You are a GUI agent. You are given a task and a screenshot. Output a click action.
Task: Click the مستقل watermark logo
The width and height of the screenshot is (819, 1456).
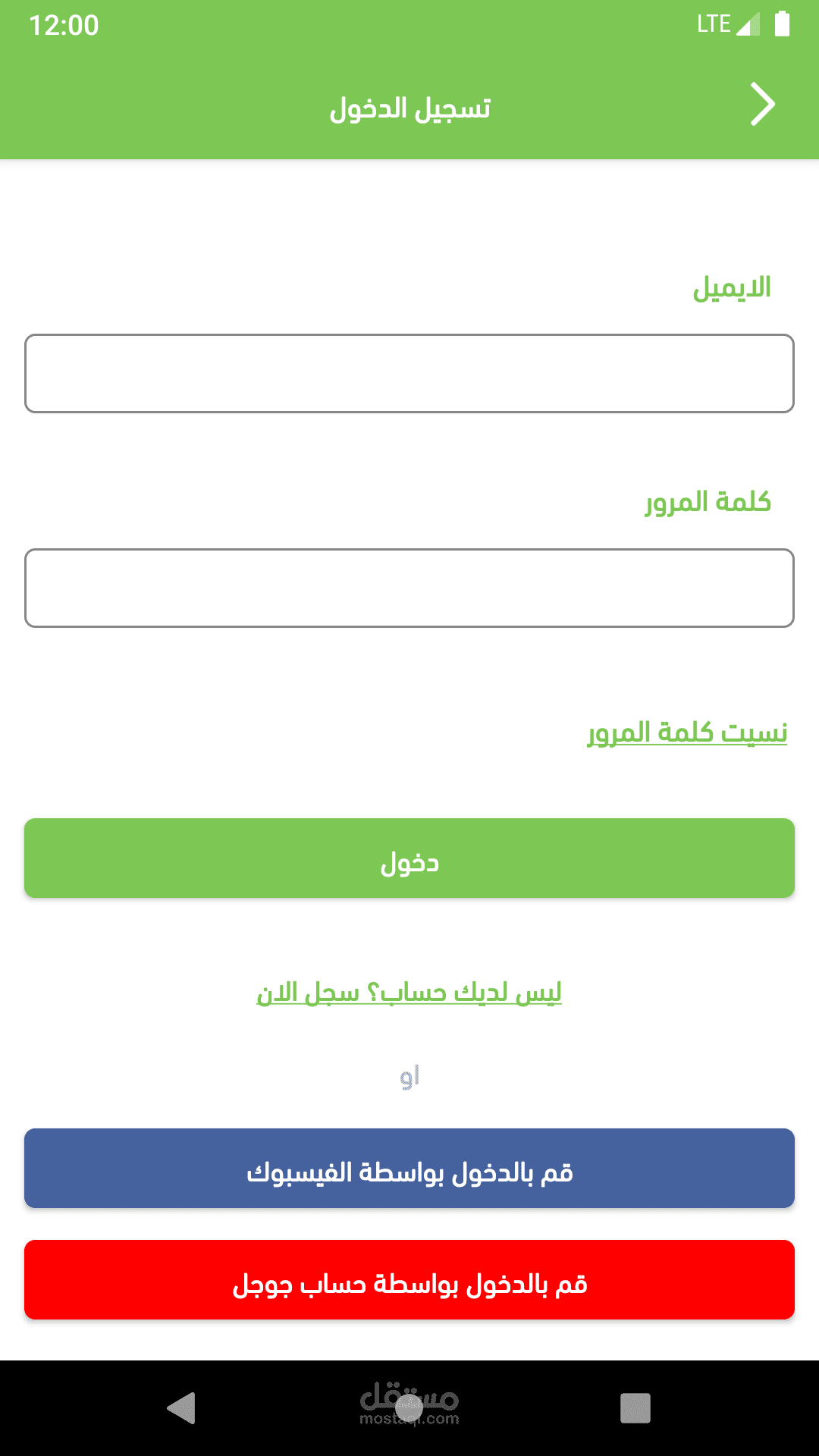click(409, 1406)
